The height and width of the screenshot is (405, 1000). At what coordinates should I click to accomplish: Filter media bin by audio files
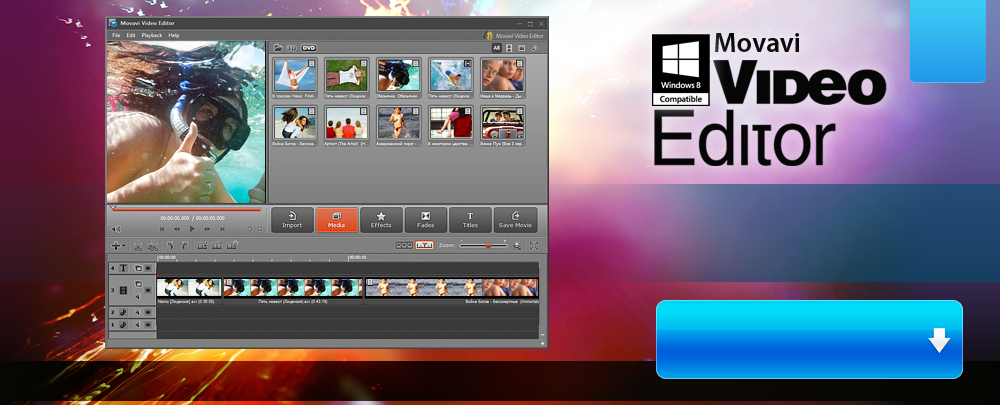(534, 48)
